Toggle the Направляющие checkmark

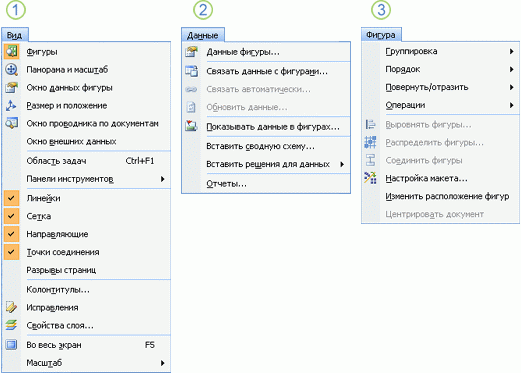tap(11, 234)
